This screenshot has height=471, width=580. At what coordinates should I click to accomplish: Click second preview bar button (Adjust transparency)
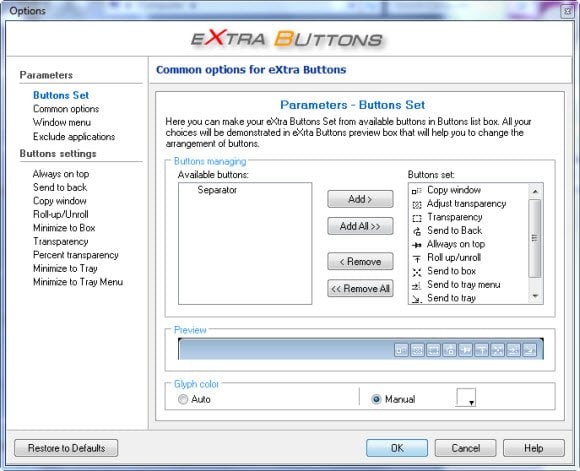(x=417, y=350)
